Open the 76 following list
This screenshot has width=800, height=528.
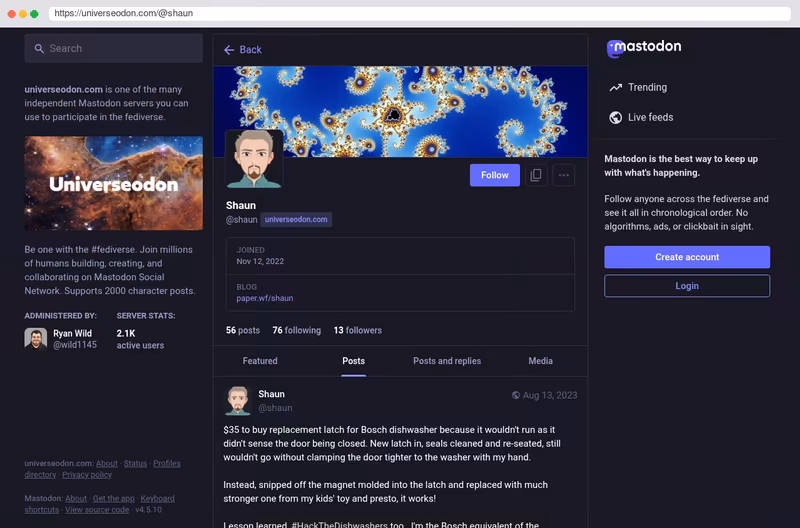tap(296, 330)
